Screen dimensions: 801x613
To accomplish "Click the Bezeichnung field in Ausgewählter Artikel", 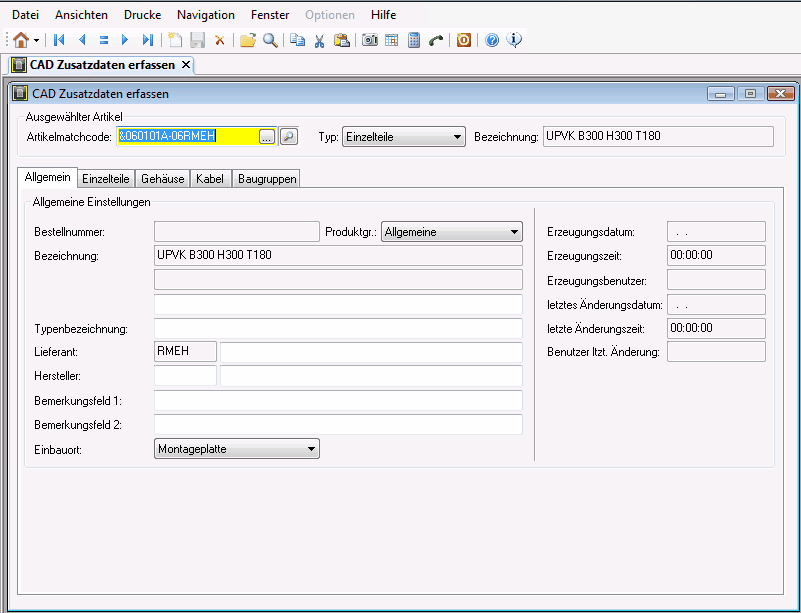I will (658, 136).
